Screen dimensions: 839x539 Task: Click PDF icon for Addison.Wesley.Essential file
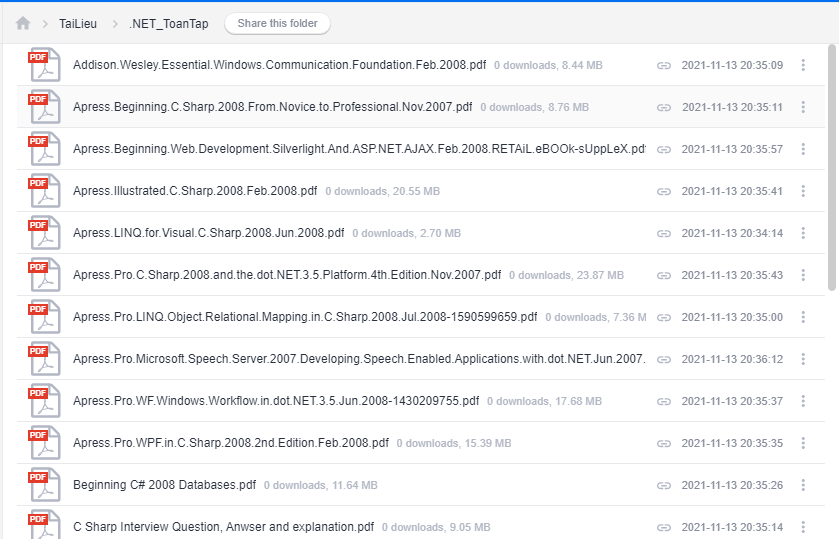click(x=44, y=65)
